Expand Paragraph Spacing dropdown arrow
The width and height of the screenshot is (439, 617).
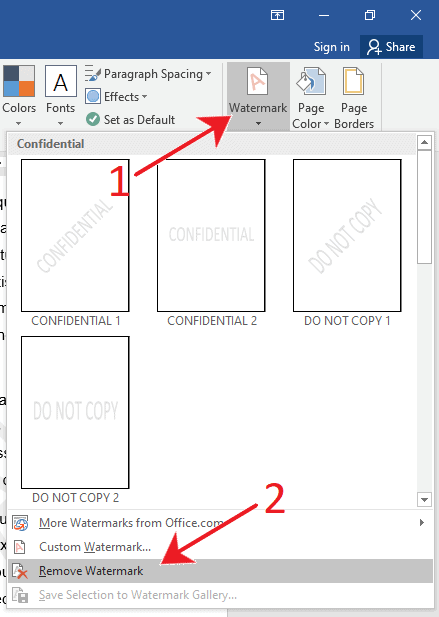[208, 74]
